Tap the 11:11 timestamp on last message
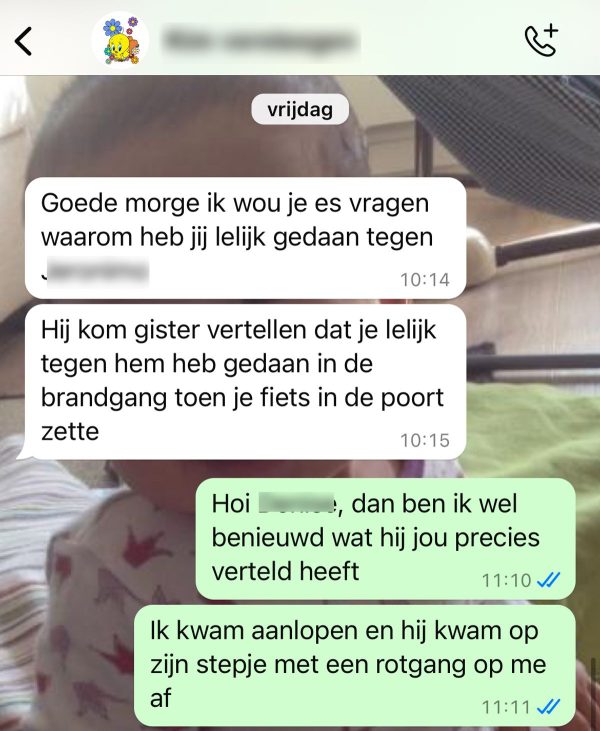This screenshot has width=600, height=731. 506,708
